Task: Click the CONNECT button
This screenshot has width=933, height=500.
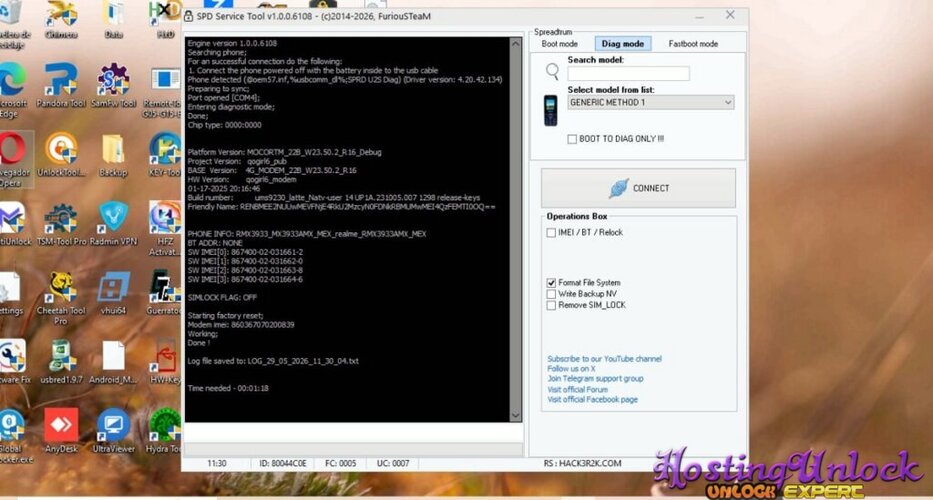Action: pos(638,188)
